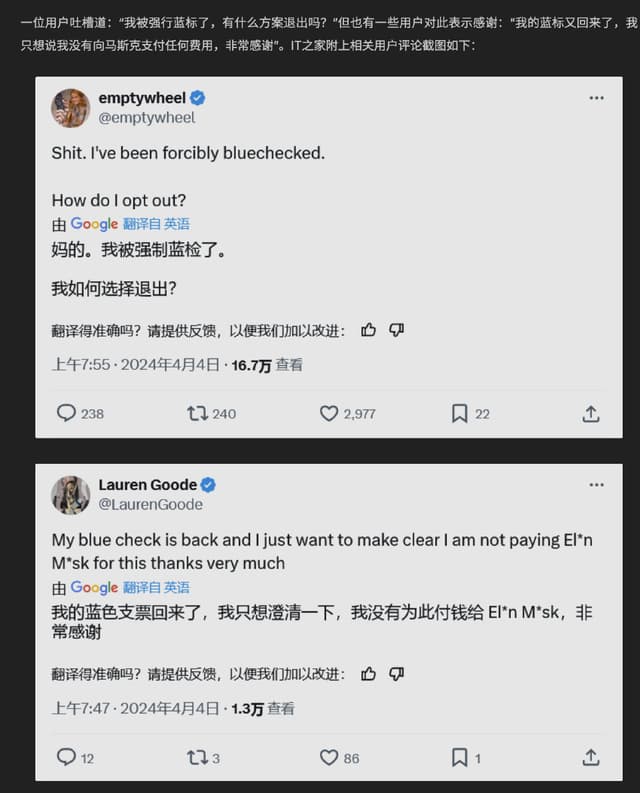The image size is (640, 793).
Task: Click emptywheel's blue verified badge
Action: tap(197, 98)
